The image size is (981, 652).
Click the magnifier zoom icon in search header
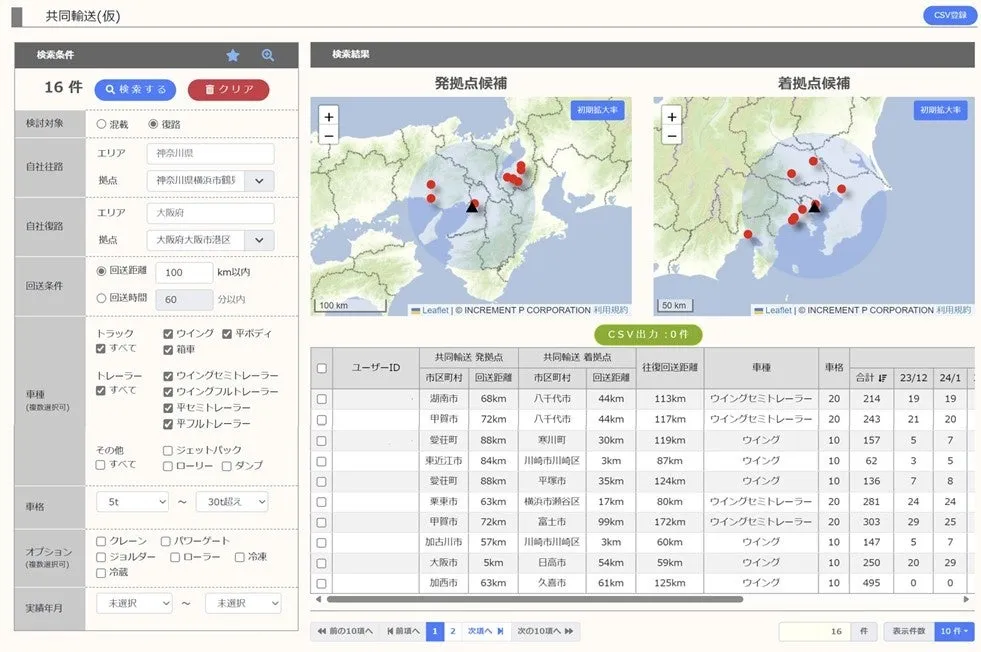(268, 55)
